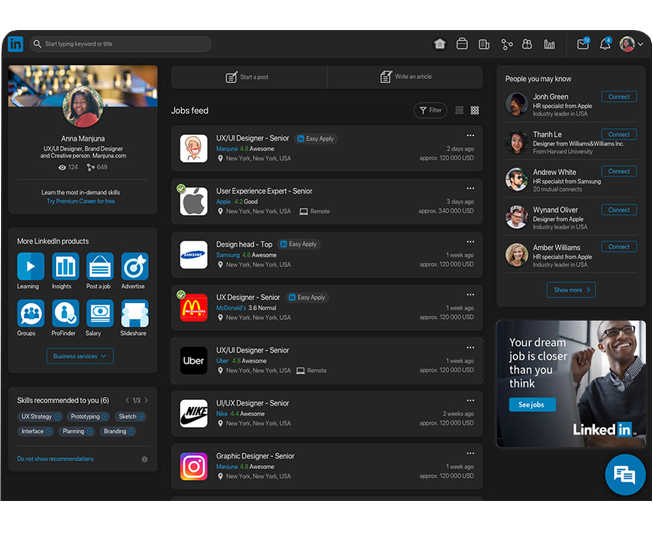Image resolution: width=653 pixels, height=533 pixels.
Task: Open options menu for Nike UI/UX Designer job
Action: 470,400
